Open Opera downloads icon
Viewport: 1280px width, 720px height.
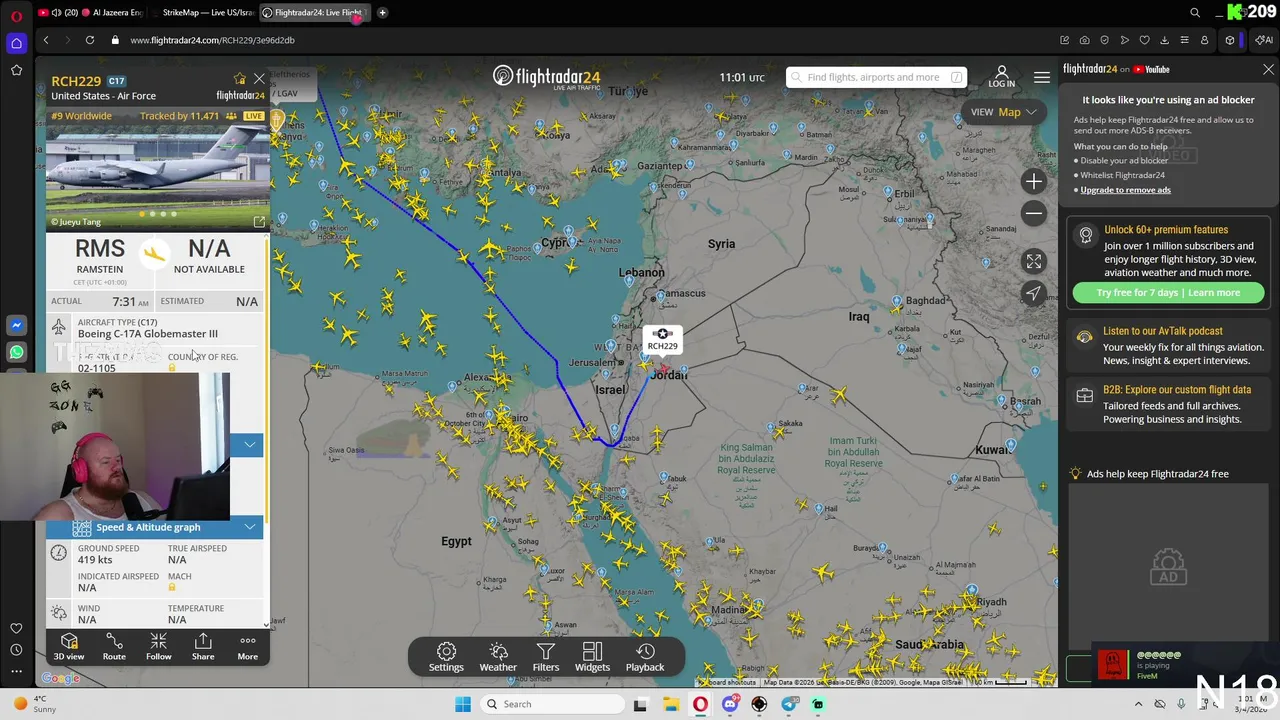[x=1164, y=40]
